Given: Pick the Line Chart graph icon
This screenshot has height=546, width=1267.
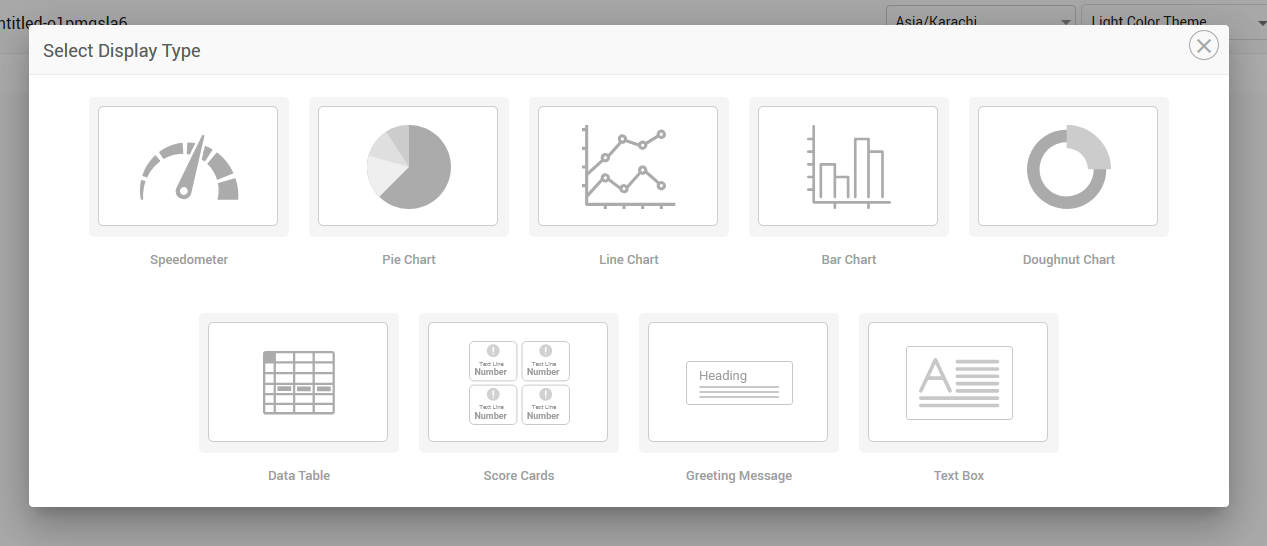Looking at the screenshot, I should pyautogui.click(x=628, y=167).
